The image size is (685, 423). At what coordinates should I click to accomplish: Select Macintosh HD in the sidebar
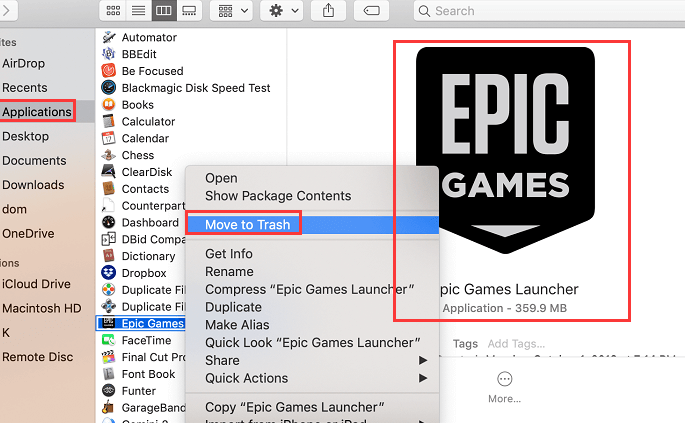pyautogui.click(x=42, y=309)
